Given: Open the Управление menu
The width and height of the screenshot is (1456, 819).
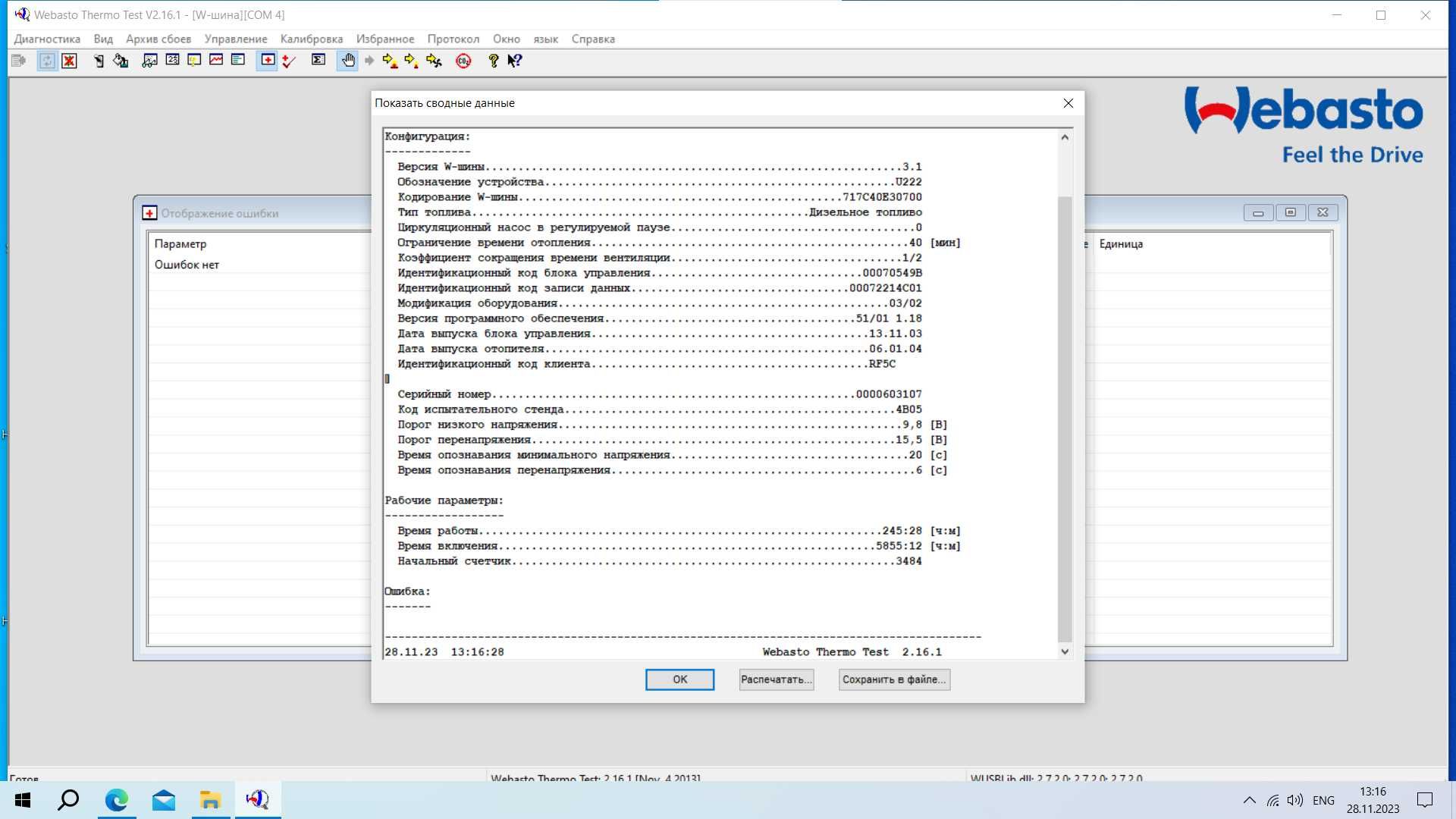Looking at the screenshot, I should point(236,39).
